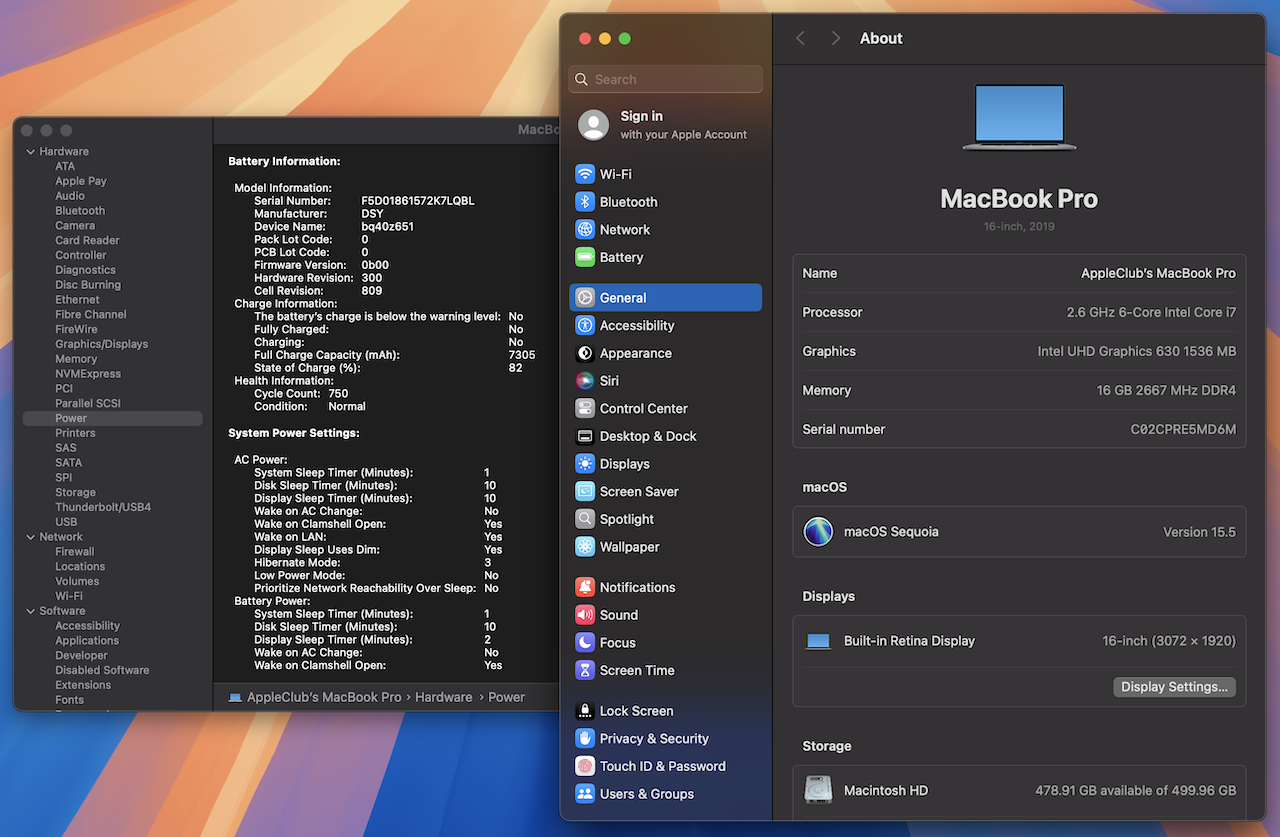This screenshot has height=837, width=1280.
Task: Select Disabled Software in System Information sidebar
Action: 102,670
